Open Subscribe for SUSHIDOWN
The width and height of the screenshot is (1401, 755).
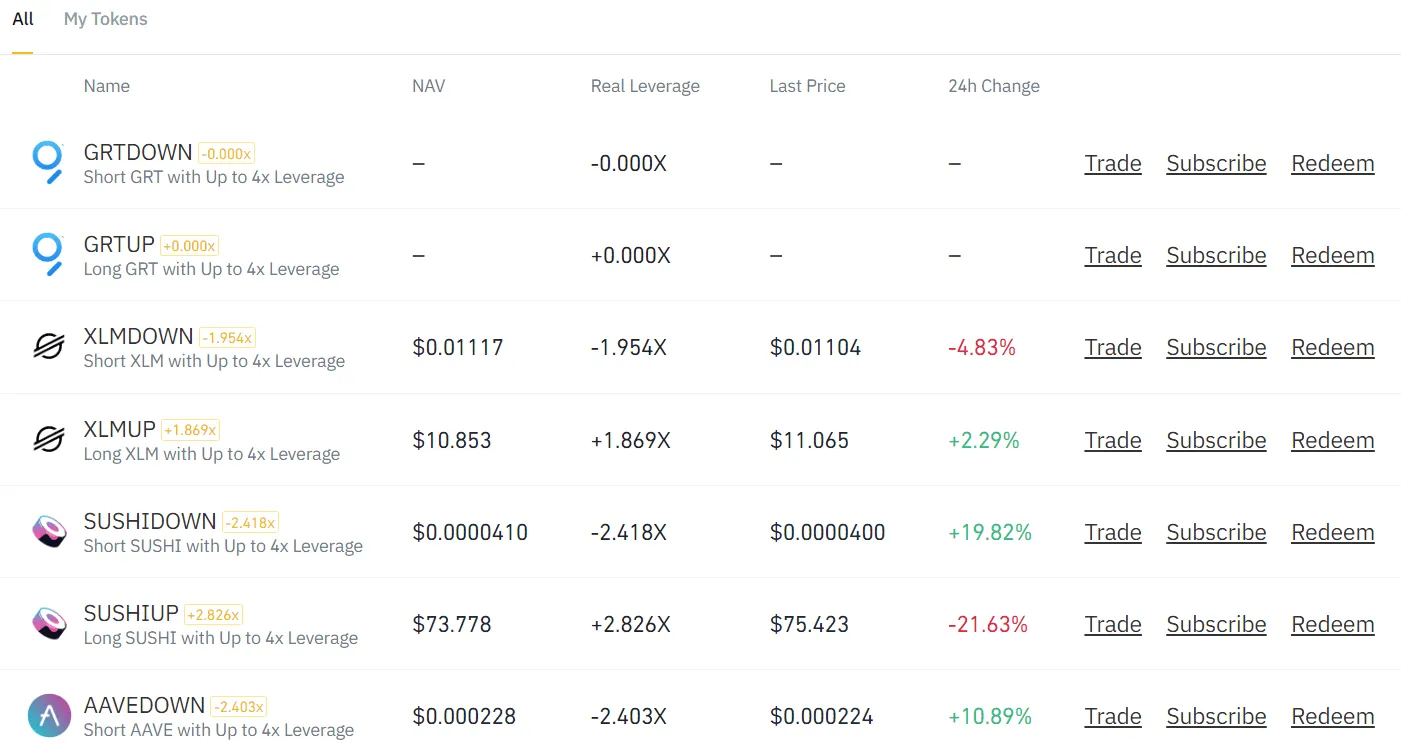(x=1216, y=532)
